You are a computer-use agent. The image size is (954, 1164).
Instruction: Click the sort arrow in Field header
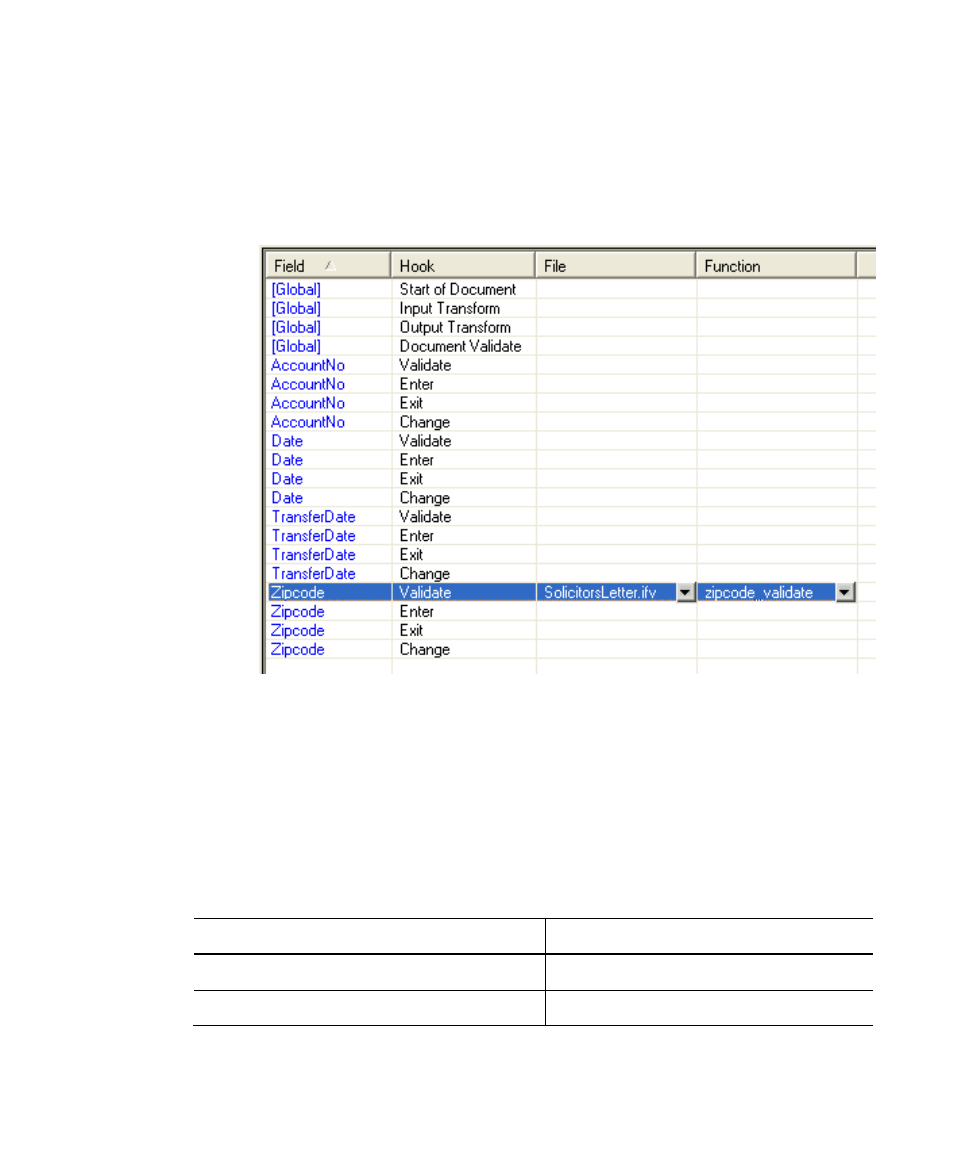point(330,266)
